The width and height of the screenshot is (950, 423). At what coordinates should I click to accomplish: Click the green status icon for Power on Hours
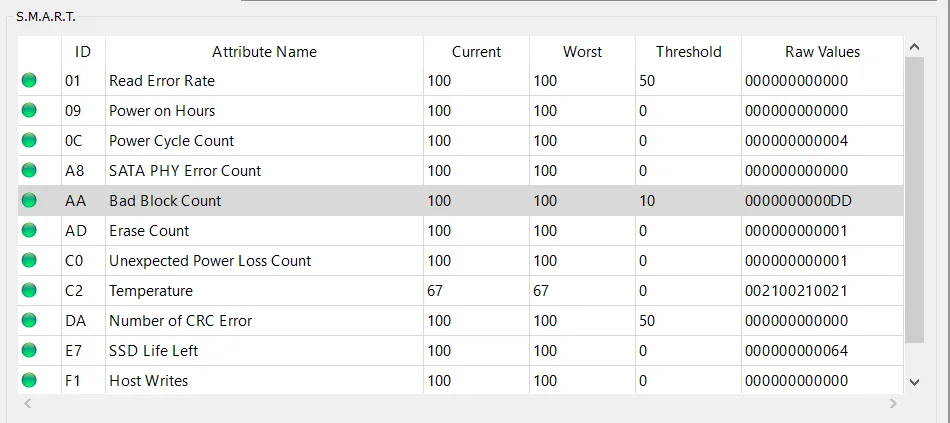click(x=29, y=111)
